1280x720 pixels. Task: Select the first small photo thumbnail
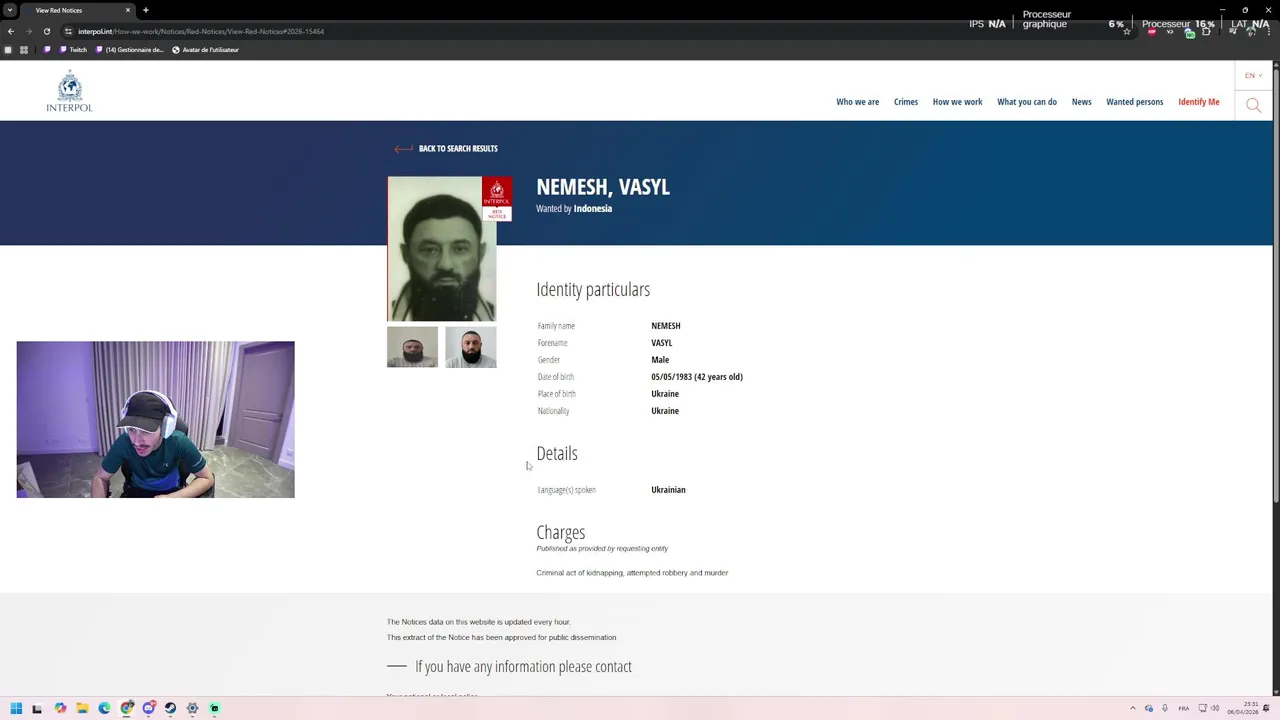(412, 347)
